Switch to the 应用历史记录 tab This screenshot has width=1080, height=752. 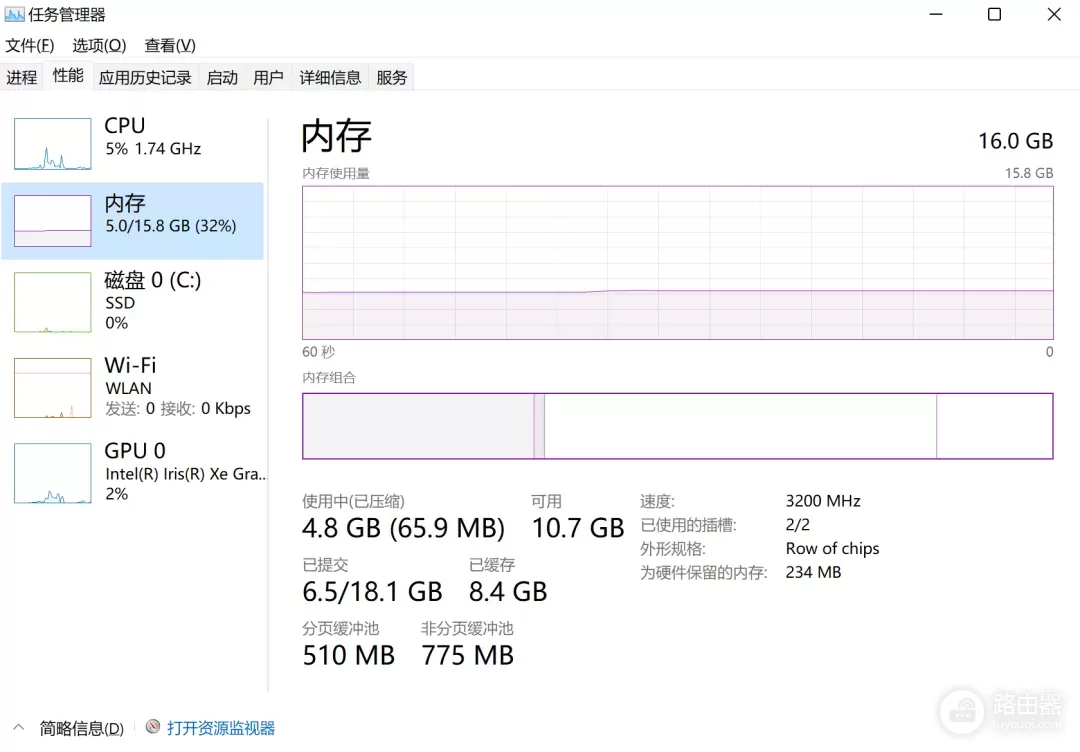pyautogui.click(x=145, y=77)
